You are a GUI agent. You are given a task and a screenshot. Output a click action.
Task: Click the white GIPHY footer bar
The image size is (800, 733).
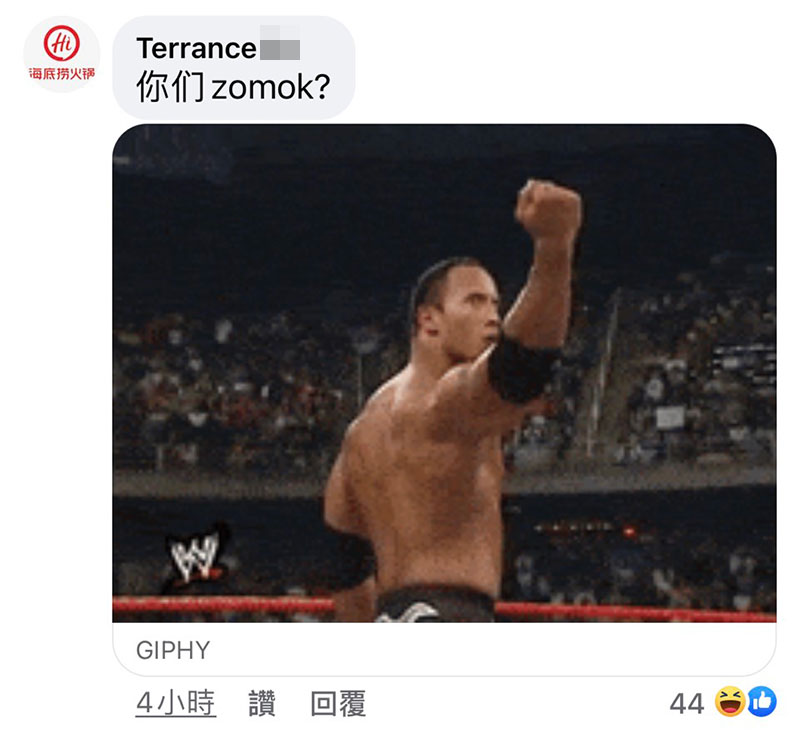point(444,649)
